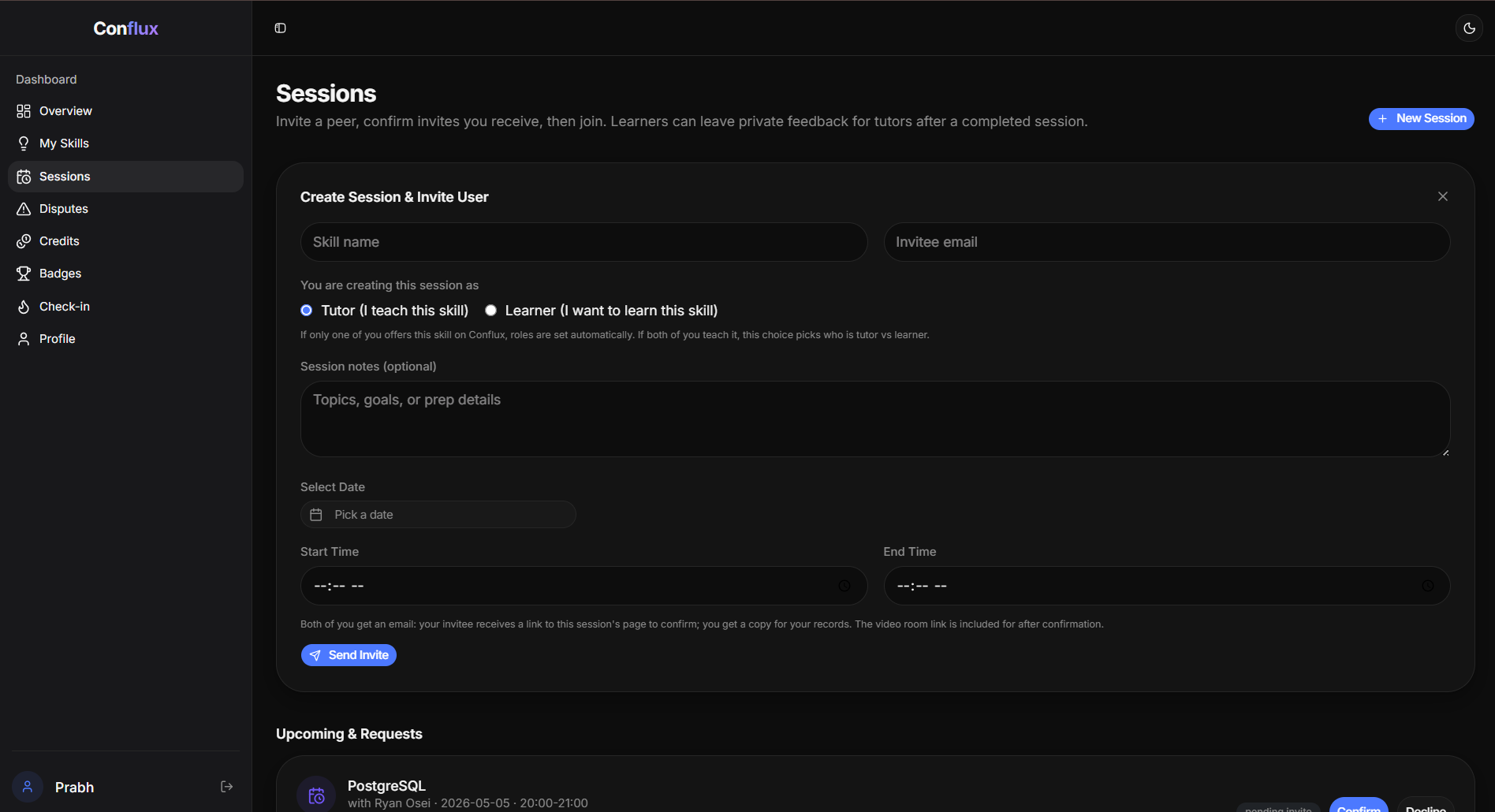Open the Overview page
1495x812 pixels.
[x=125, y=111]
